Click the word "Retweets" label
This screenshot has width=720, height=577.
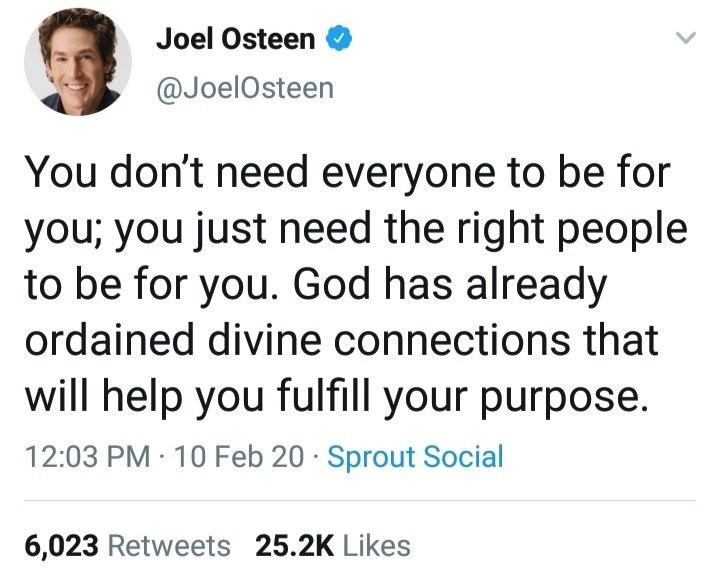coord(168,545)
